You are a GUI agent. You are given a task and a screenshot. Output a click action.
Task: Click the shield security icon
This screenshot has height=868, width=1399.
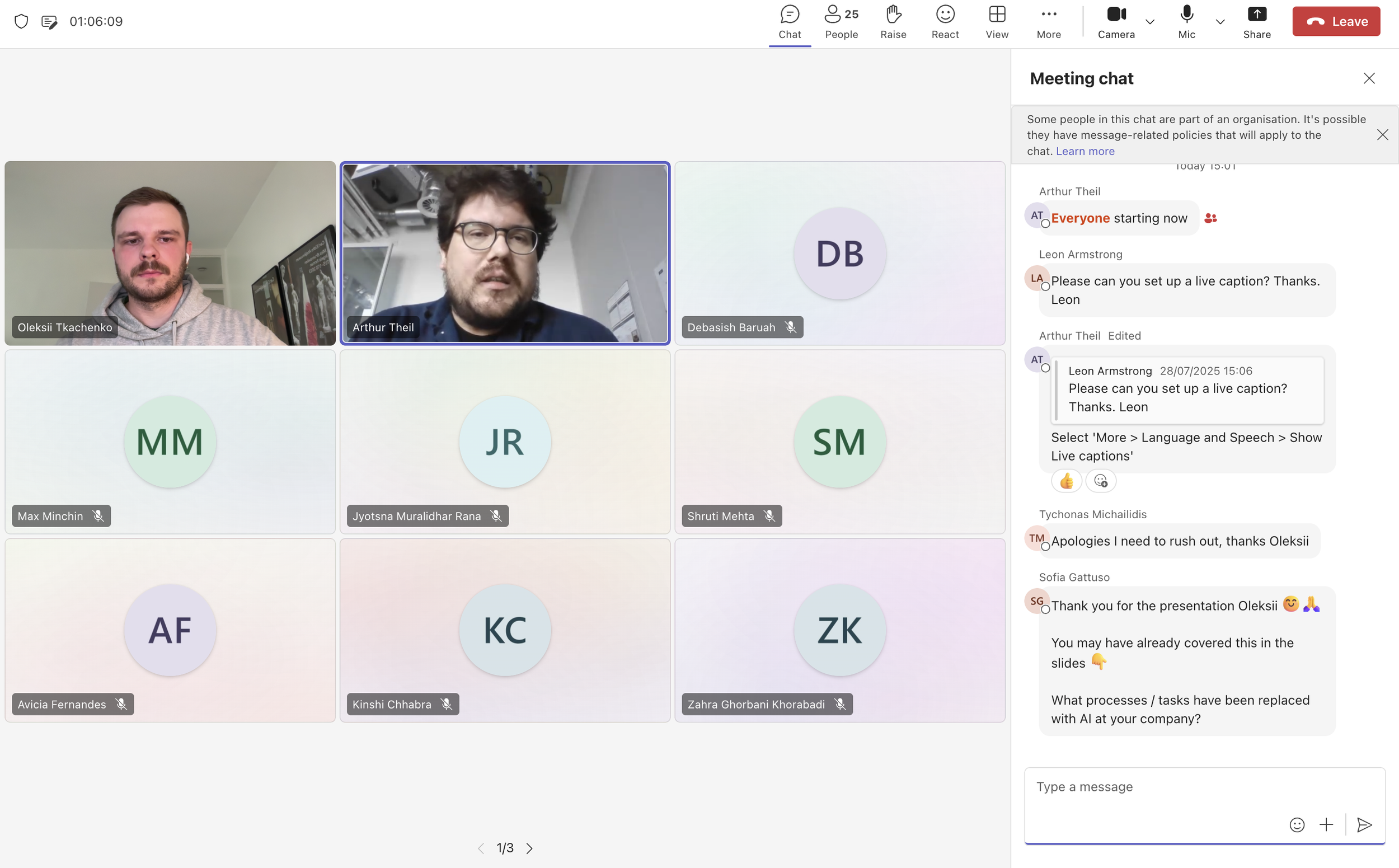click(21, 22)
